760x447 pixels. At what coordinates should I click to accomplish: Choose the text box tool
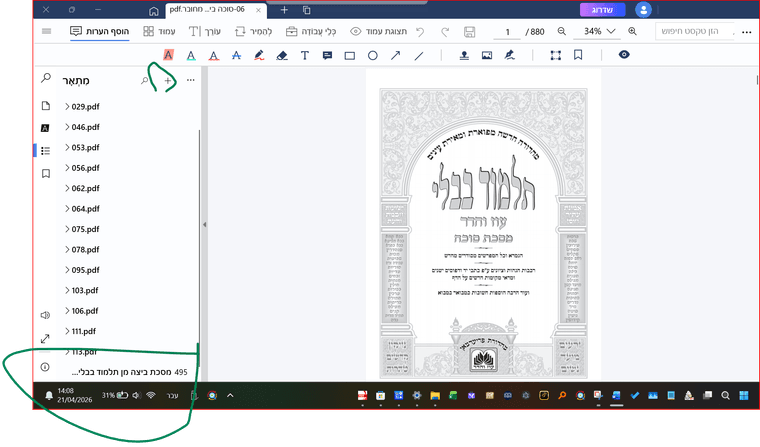[305, 56]
